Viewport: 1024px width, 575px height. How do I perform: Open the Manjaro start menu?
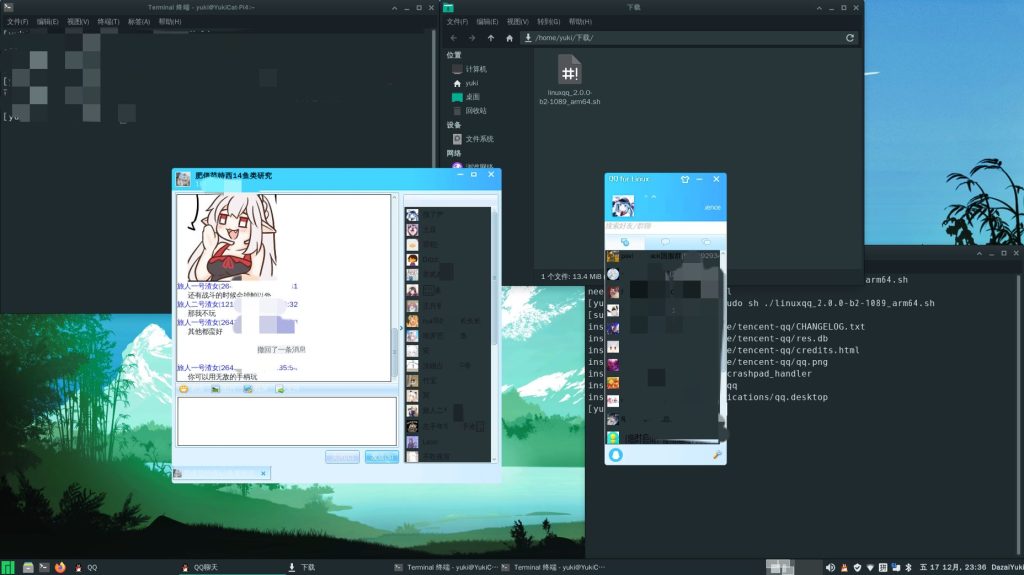click(x=8, y=567)
